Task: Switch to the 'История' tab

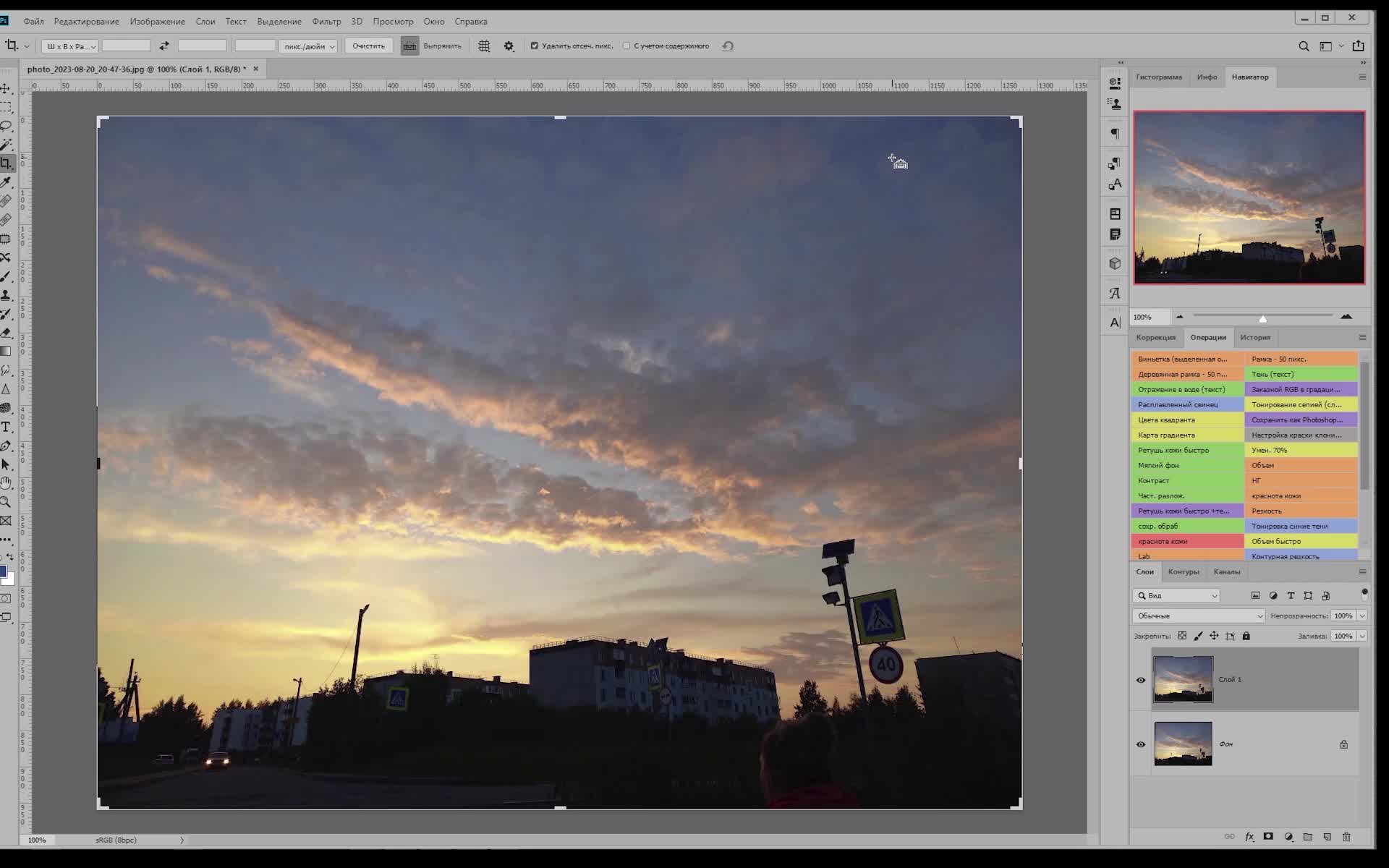Action: 1255,337
